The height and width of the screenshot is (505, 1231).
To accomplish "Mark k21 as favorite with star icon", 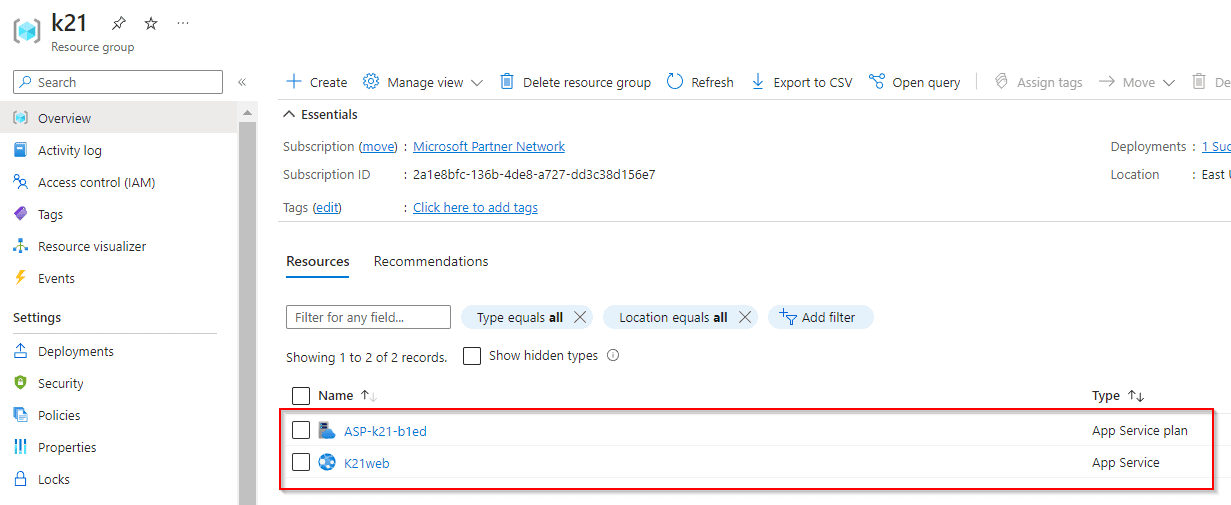I will point(151,23).
